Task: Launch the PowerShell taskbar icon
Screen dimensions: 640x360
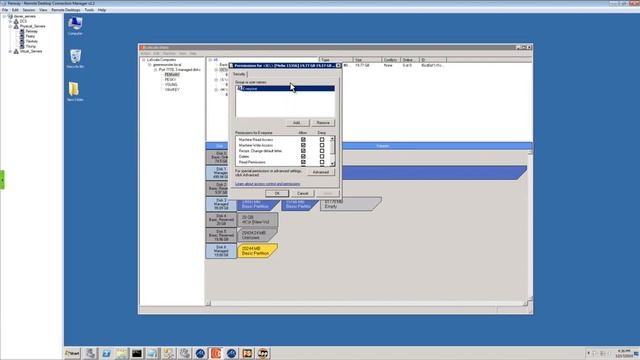Action: 106,353
